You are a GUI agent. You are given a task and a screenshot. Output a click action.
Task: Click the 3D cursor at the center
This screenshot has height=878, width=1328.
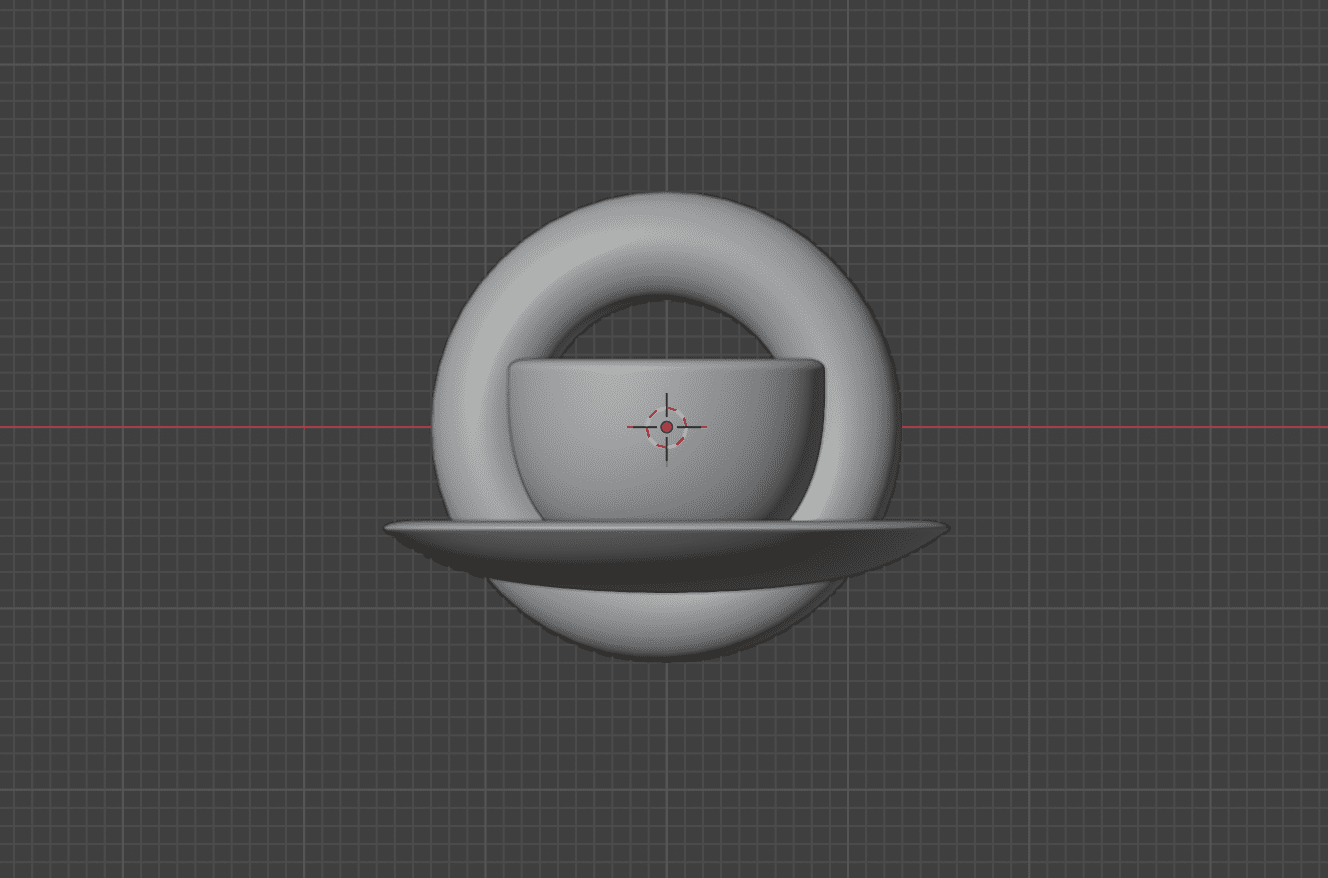(x=667, y=427)
